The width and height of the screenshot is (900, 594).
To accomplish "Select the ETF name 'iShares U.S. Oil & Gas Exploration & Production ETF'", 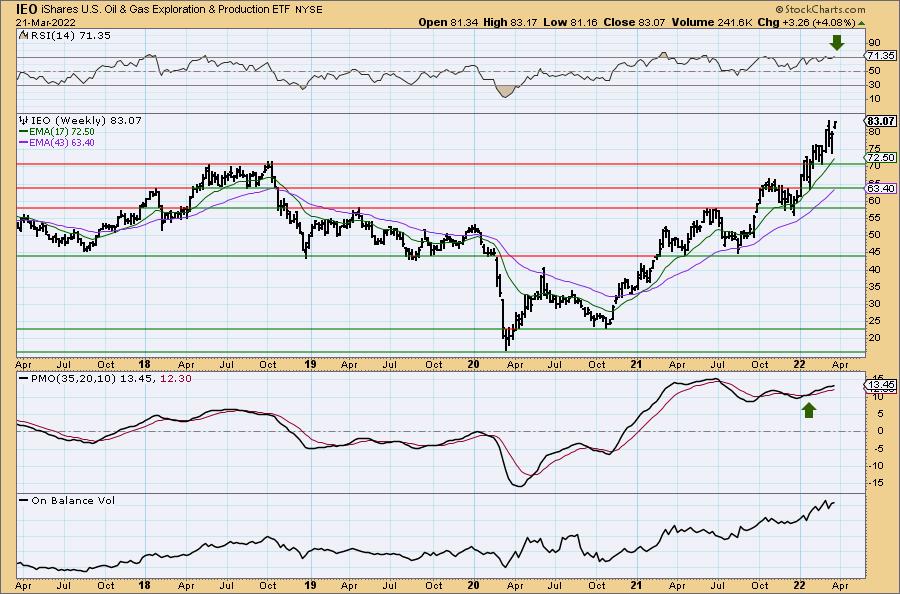I will [x=166, y=9].
